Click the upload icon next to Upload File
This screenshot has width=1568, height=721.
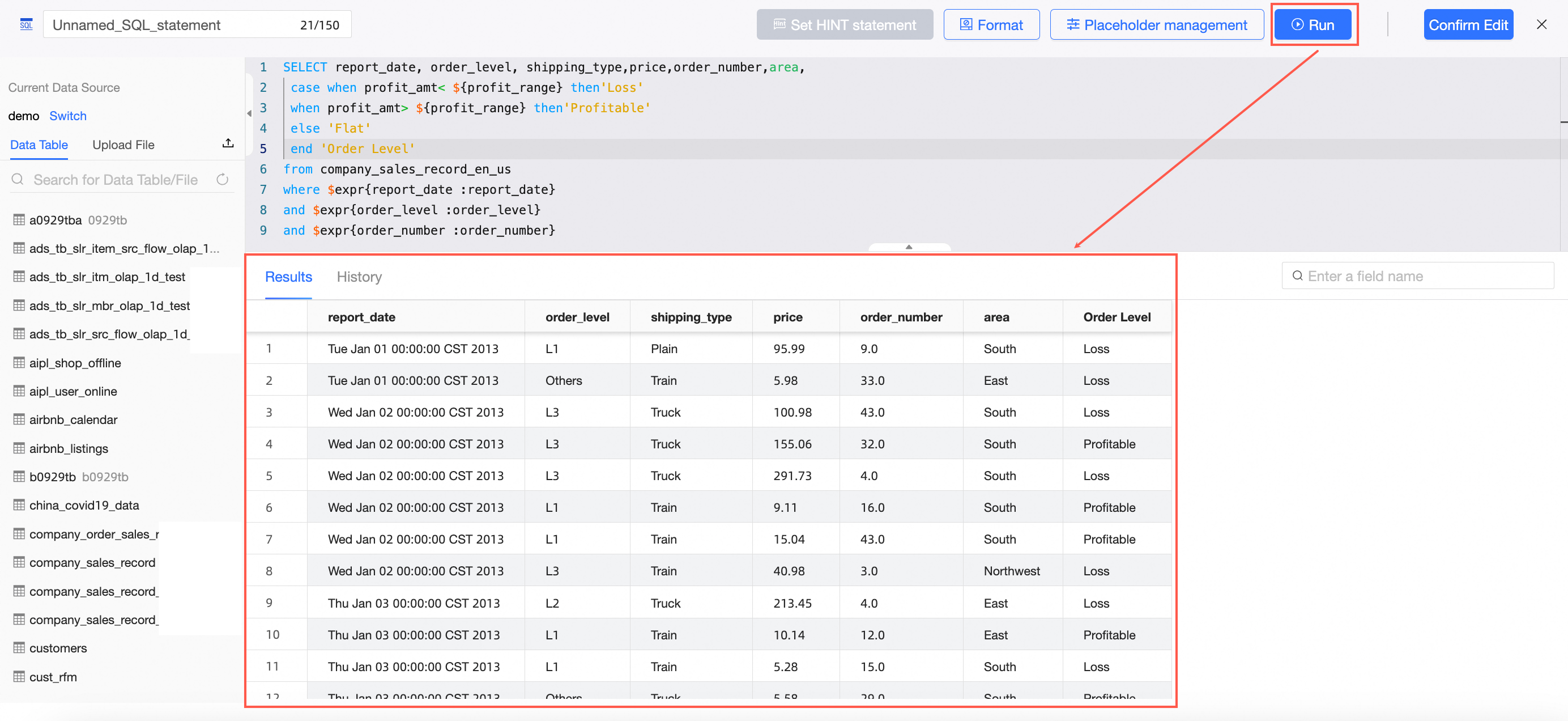pos(228,144)
